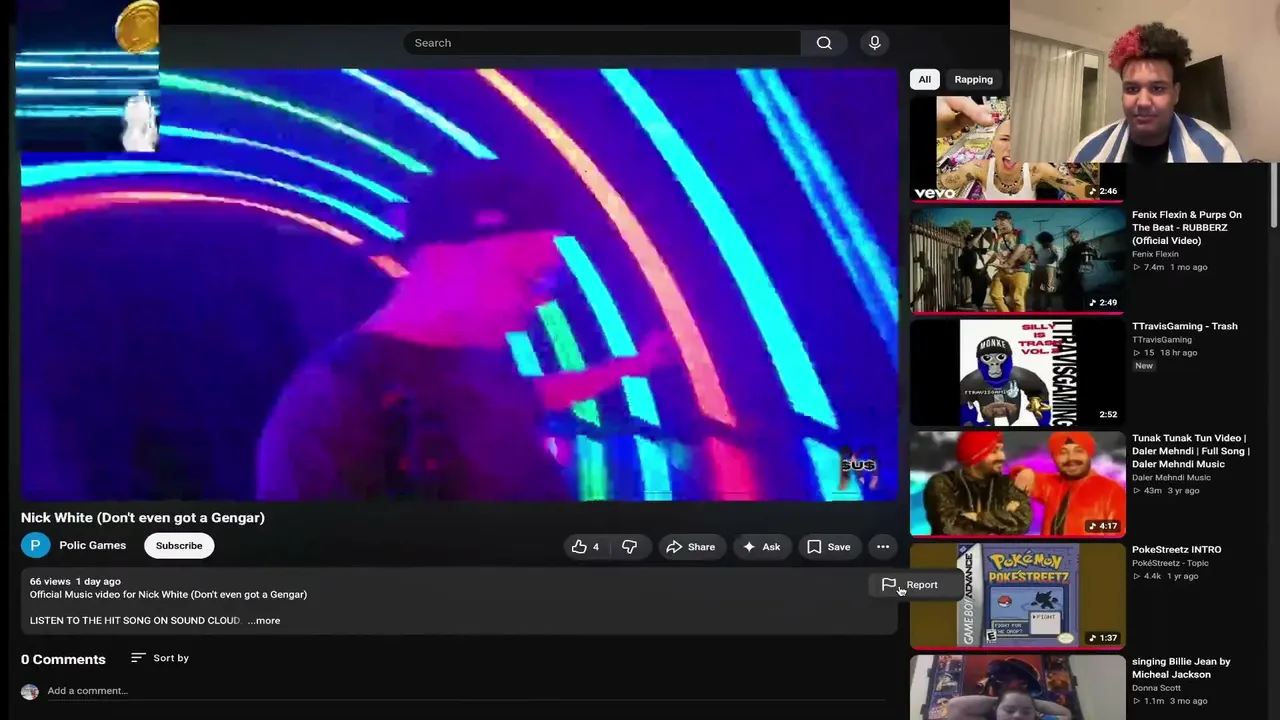
Task: Open the Share dialog
Action: pyautogui.click(x=690, y=547)
